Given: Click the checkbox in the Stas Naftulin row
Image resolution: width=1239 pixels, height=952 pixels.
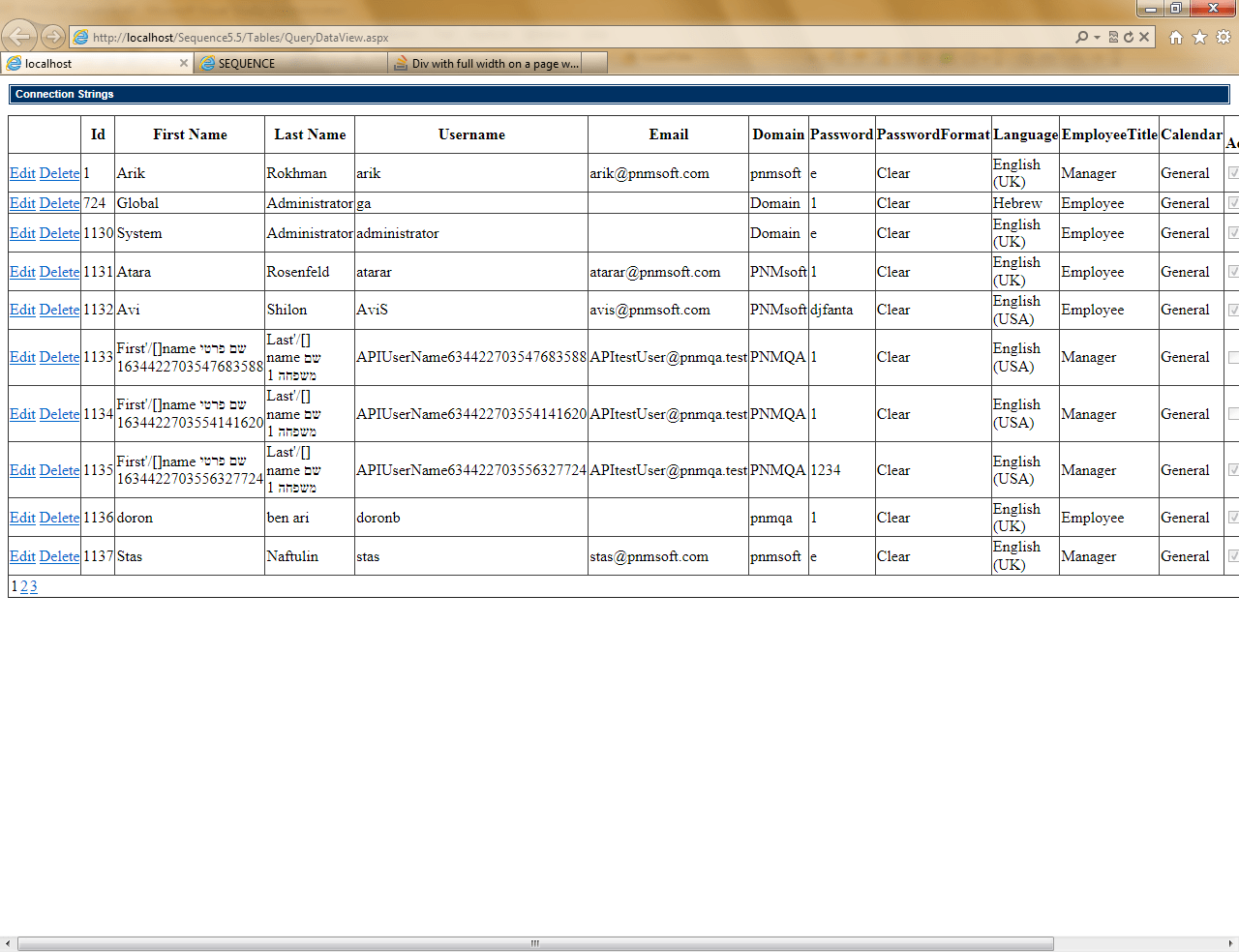Looking at the screenshot, I should (1233, 556).
